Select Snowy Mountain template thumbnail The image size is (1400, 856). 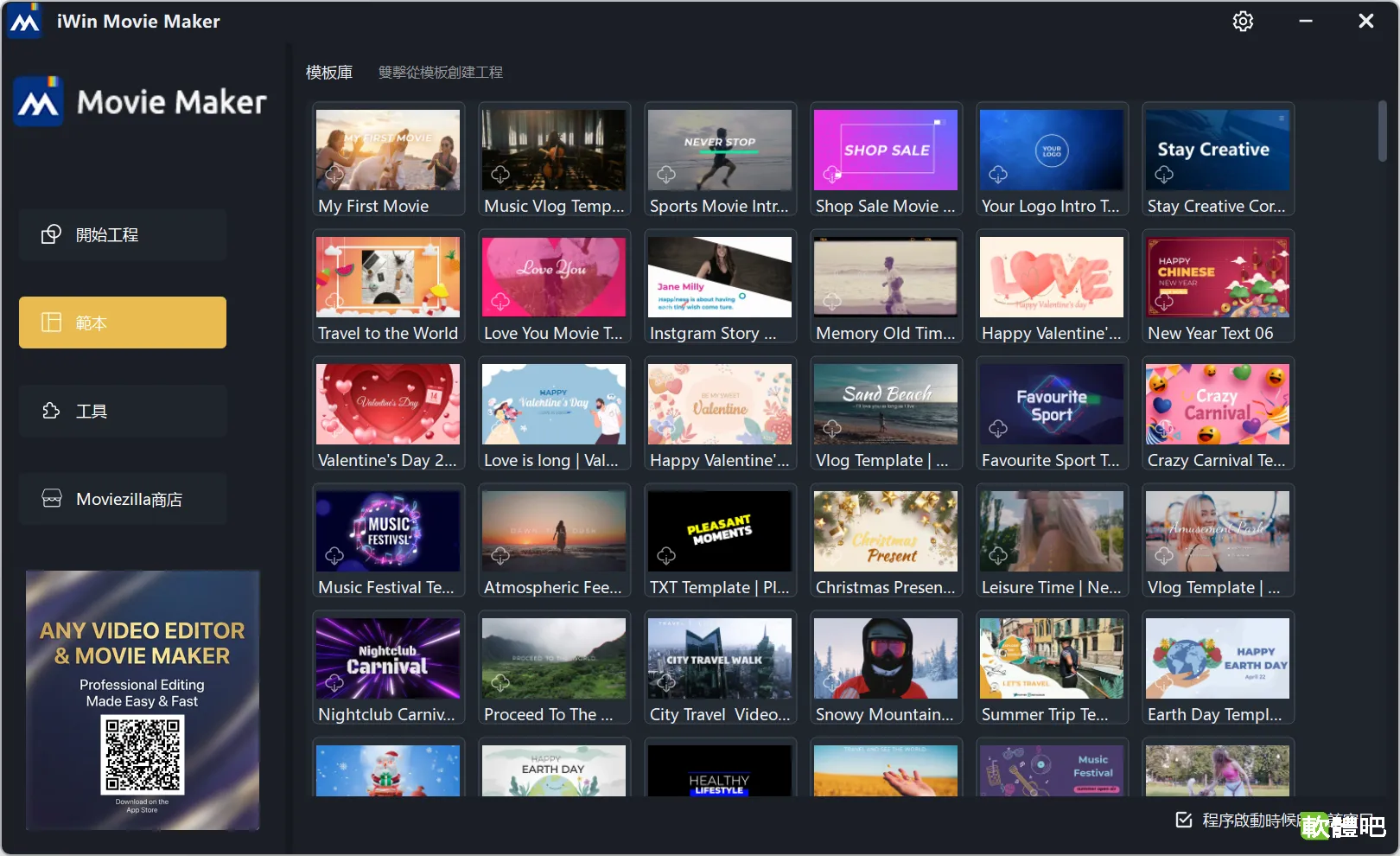[x=886, y=658]
